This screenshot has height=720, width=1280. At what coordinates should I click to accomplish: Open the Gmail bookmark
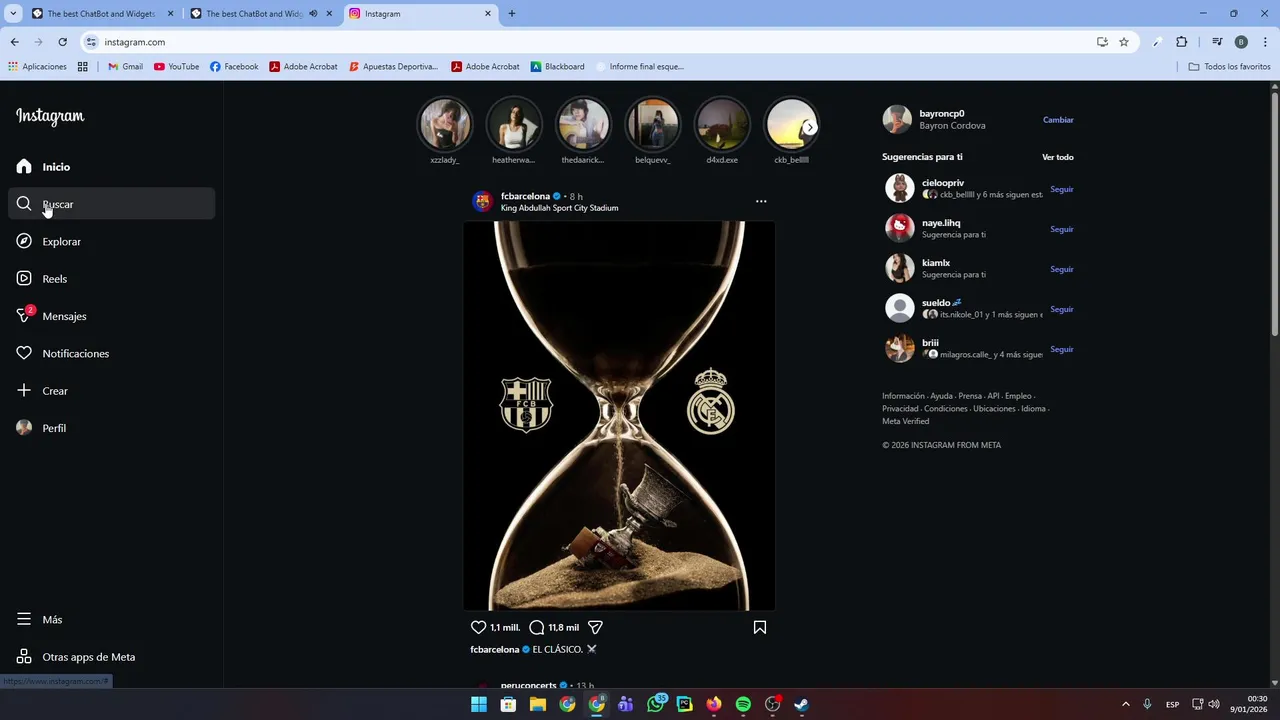125,67
